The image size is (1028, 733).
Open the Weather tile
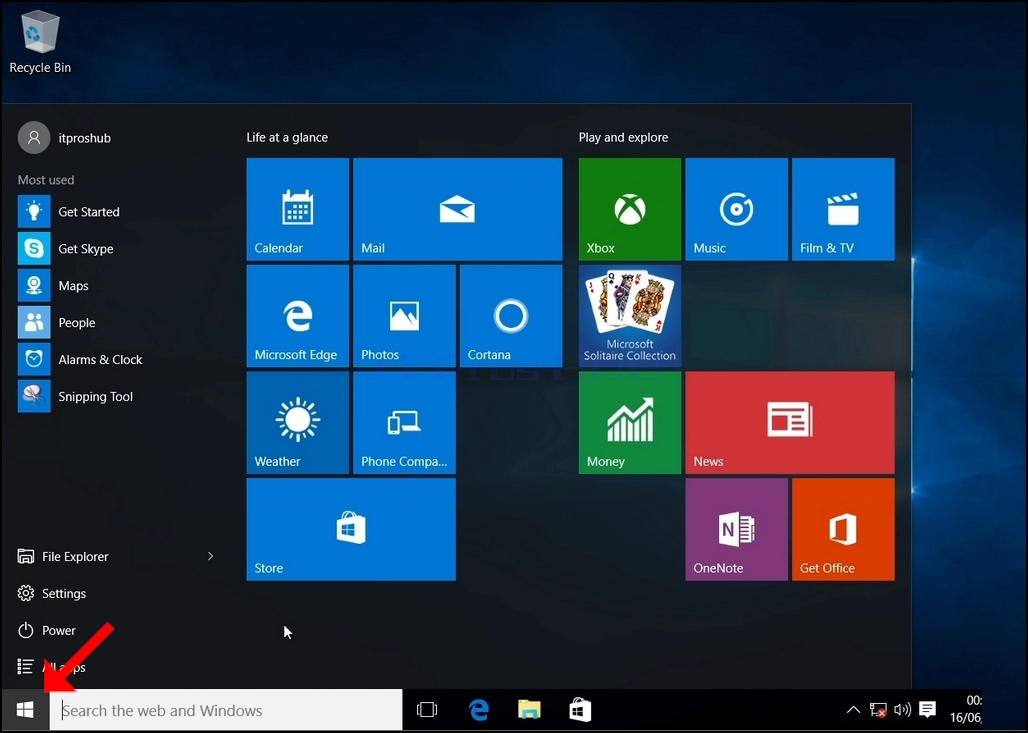[x=298, y=423]
